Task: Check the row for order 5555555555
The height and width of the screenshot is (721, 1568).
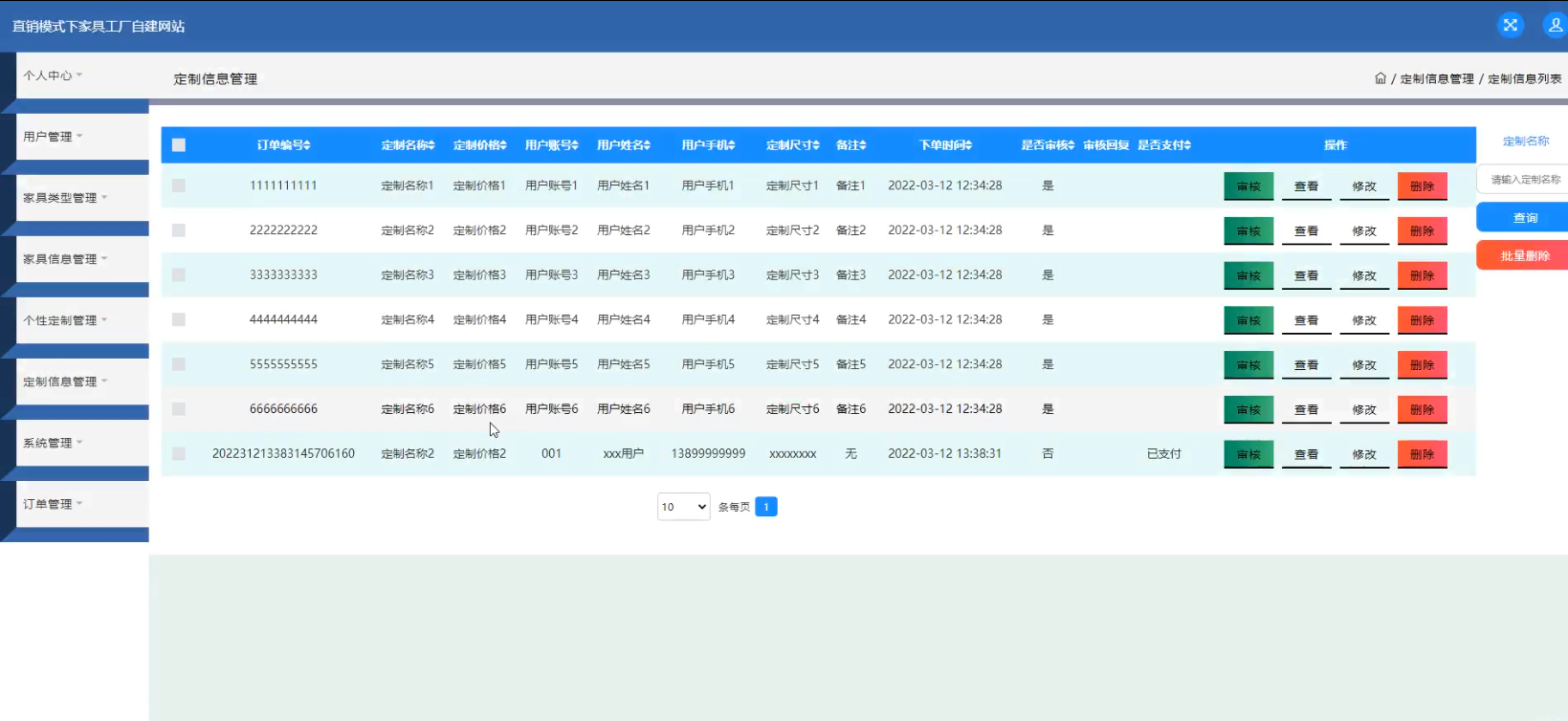Action: [179, 364]
